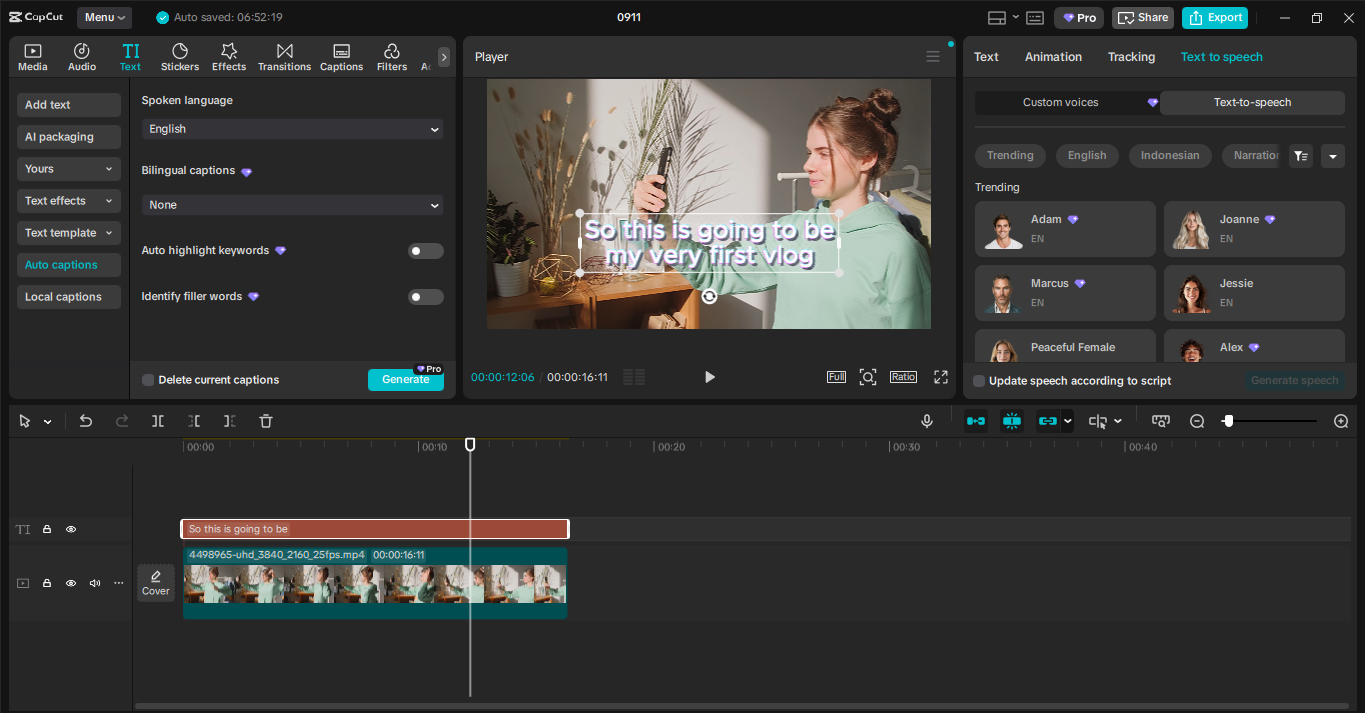Image resolution: width=1365 pixels, height=713 pixels.
Task: Open the Menu dropdown in the top bar
Action: point(103,17)
